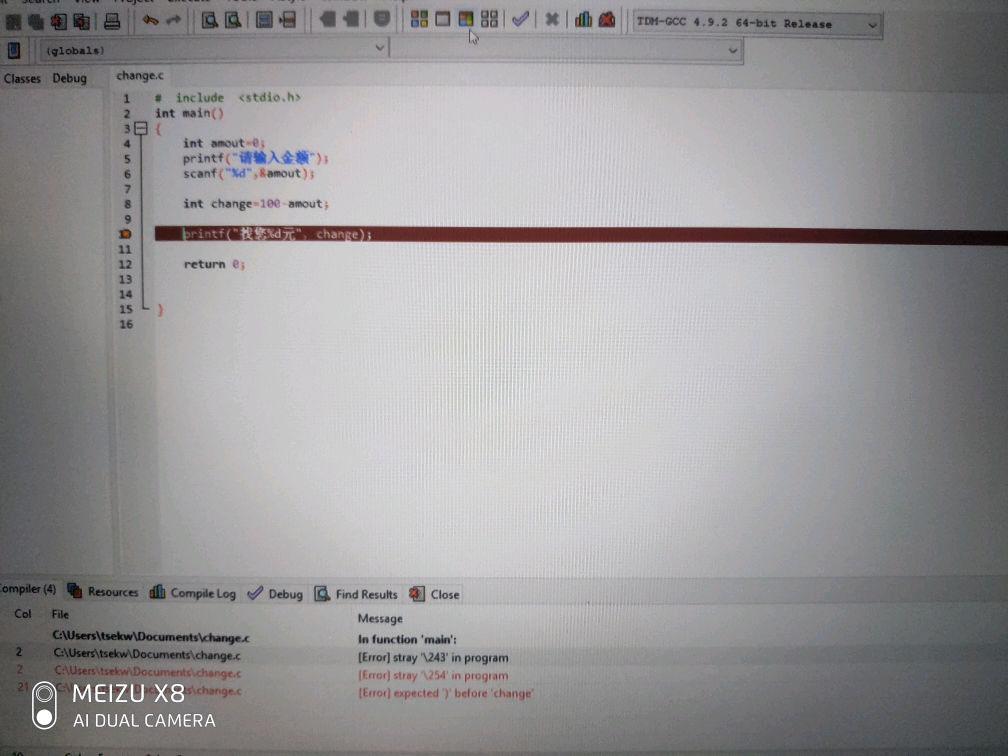
Task: Stop execution with the X icon
Action: coord(552,20)
